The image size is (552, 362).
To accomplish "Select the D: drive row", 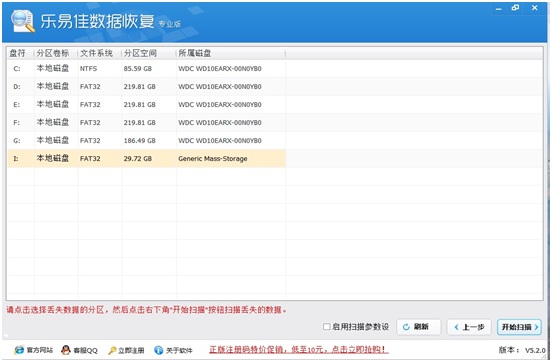I will click(146, 87).
